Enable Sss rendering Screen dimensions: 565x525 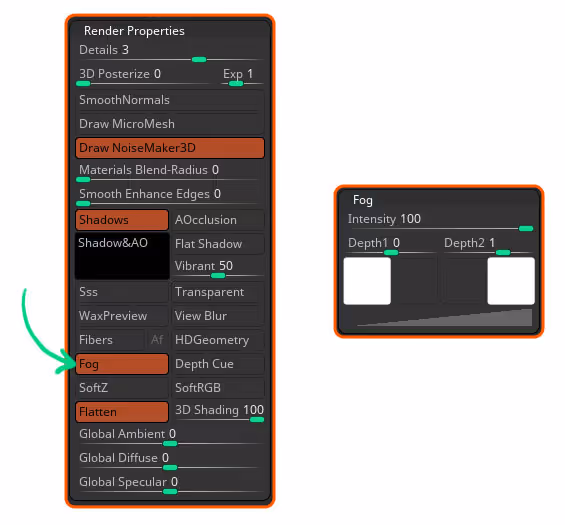122,292
